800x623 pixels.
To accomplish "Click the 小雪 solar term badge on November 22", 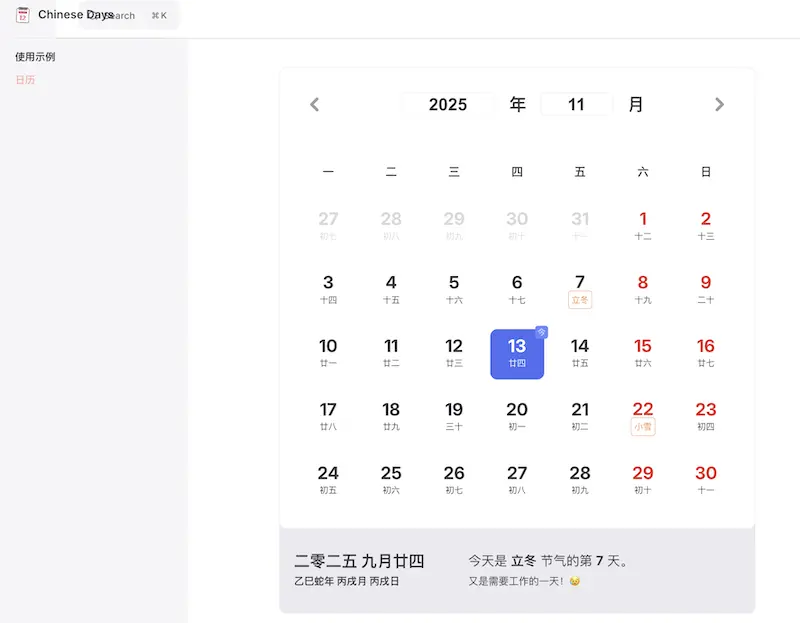I will point(643,427).
